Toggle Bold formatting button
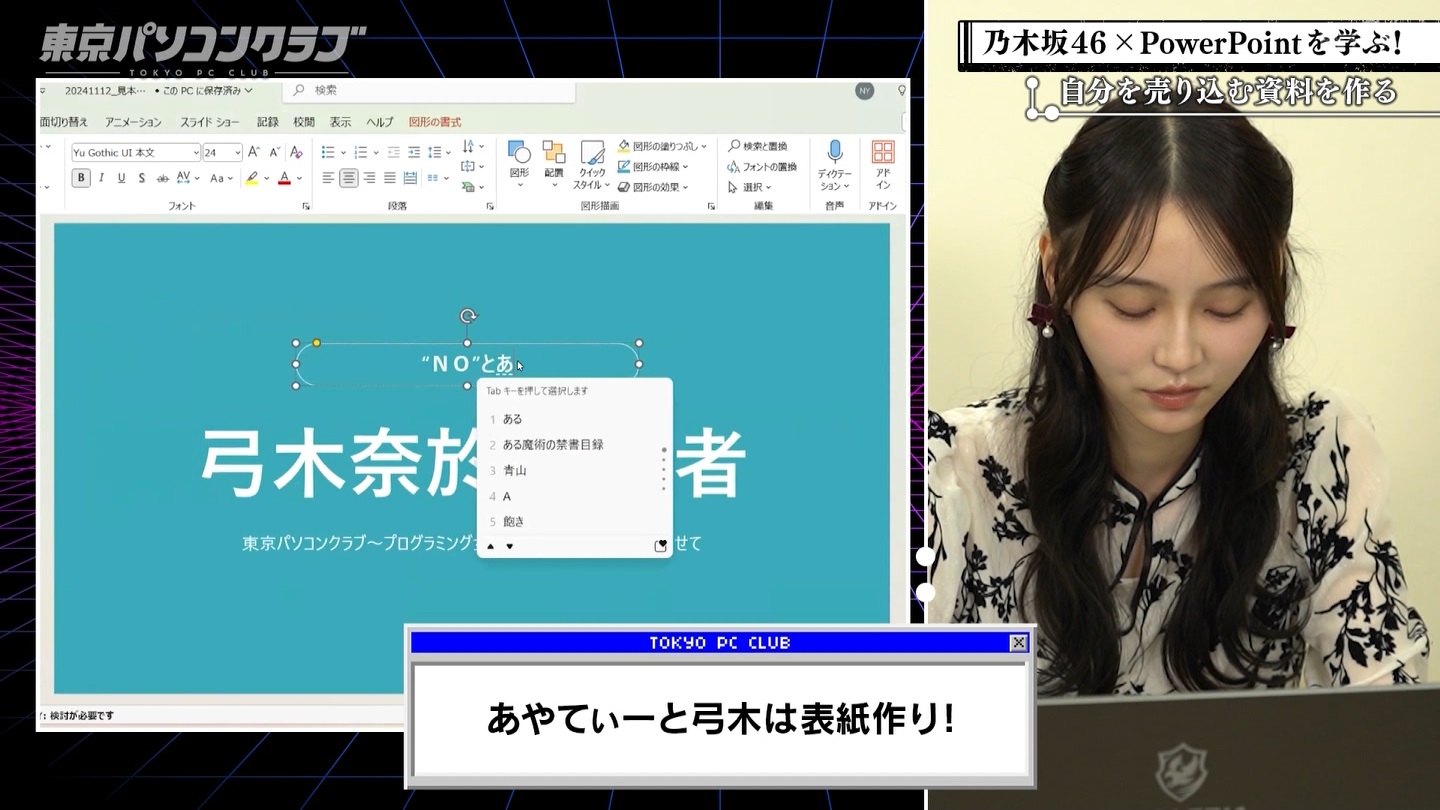The image size is (1440, 810). (81, 178)
